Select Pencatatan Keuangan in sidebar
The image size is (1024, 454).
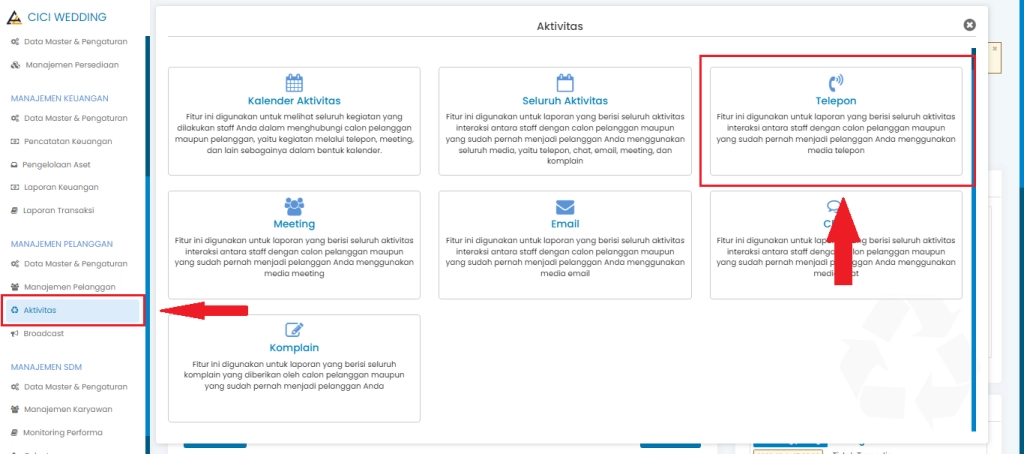coord(66,142)
